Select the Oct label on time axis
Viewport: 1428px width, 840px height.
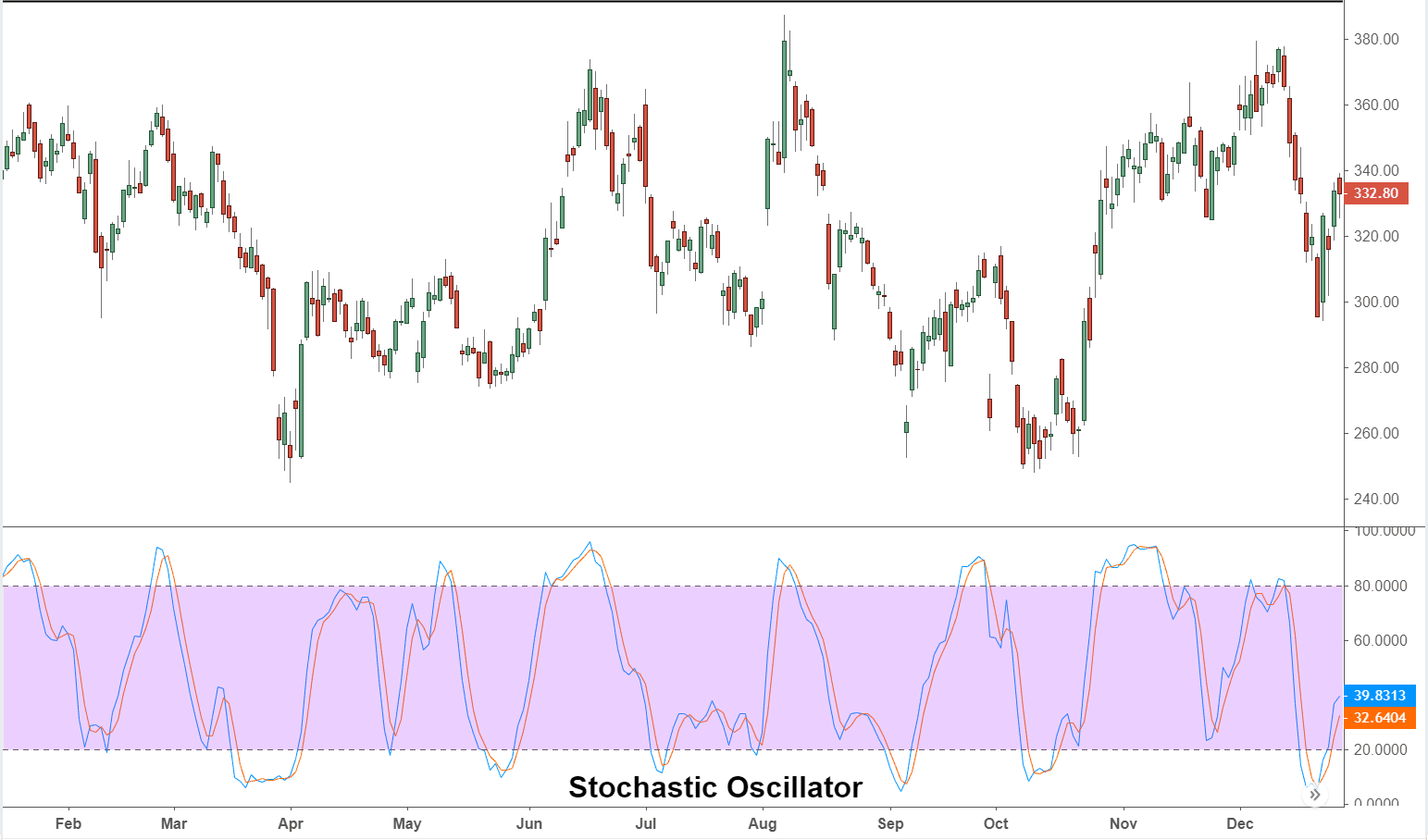(996, 823)
